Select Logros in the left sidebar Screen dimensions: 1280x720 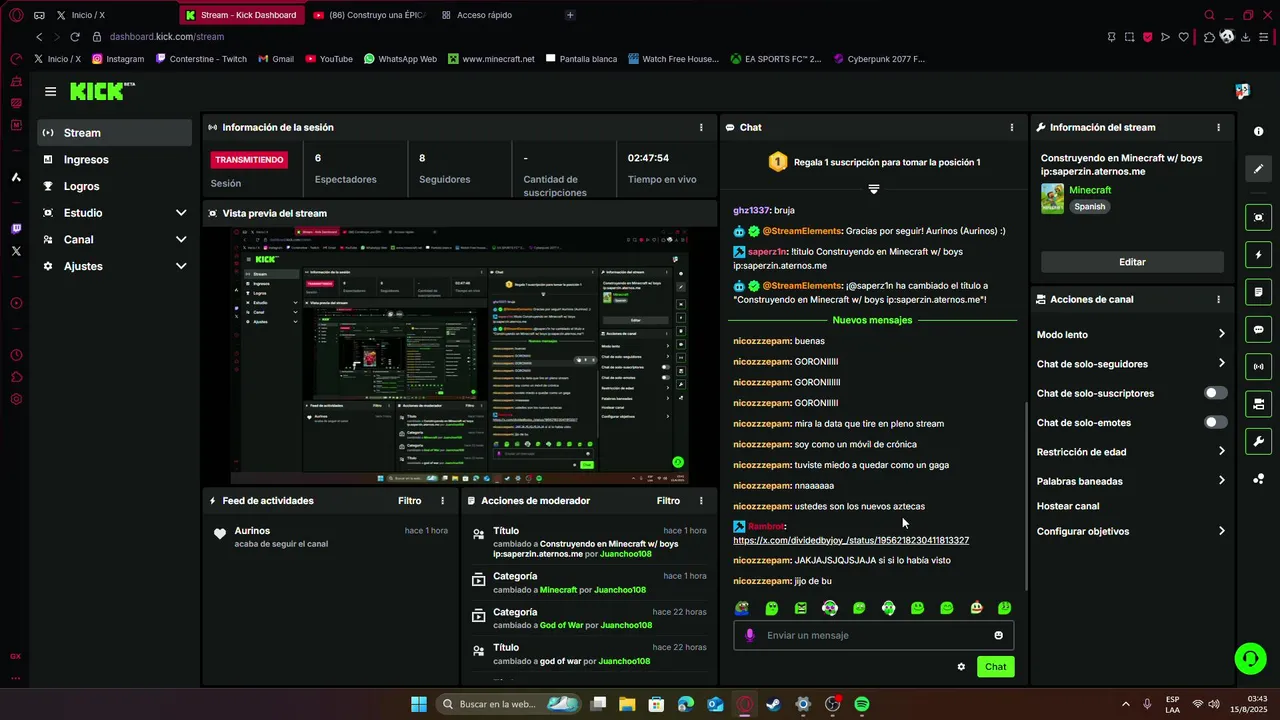click(x=115, y=186)
